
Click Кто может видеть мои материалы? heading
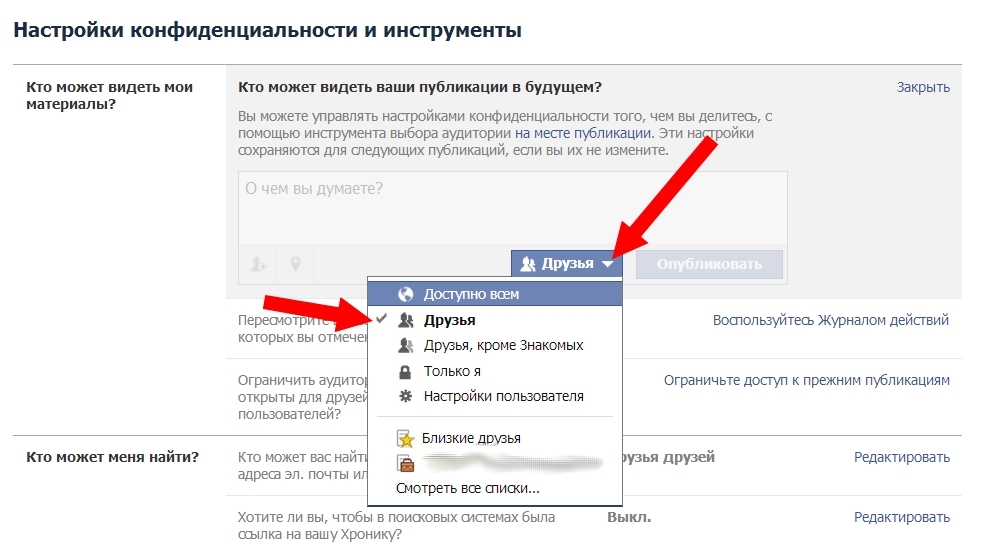(x=109, y=95)
